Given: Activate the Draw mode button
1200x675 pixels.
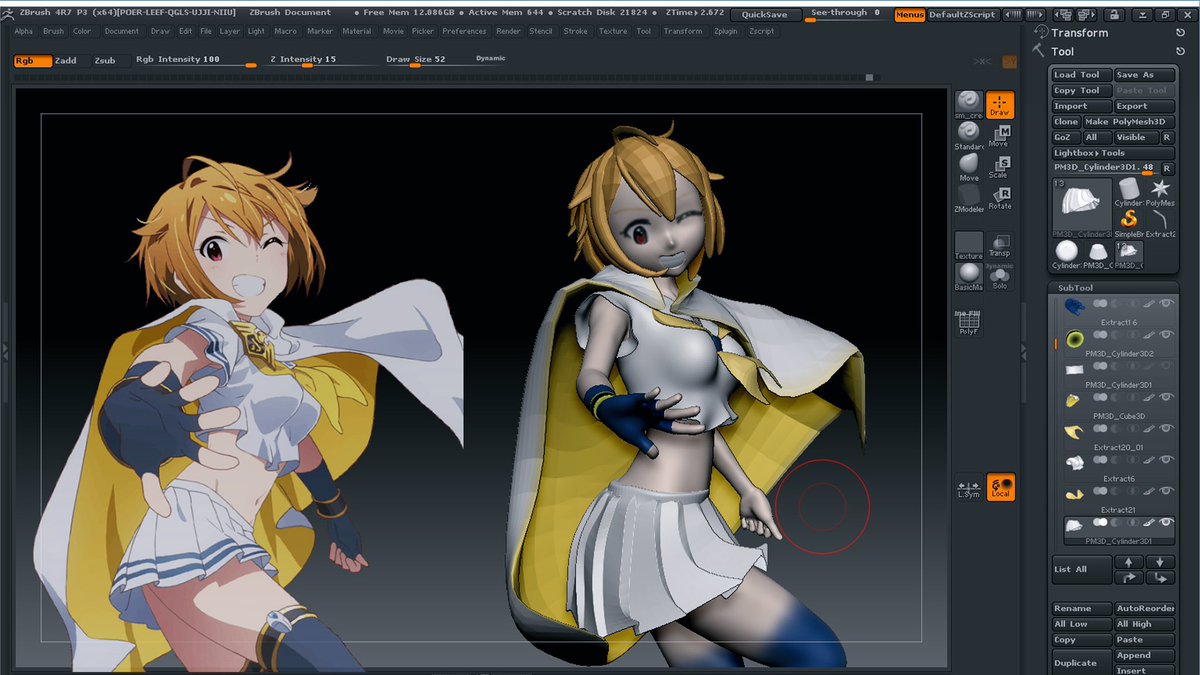Looking at the screenshot, I should click(1000, 105).
